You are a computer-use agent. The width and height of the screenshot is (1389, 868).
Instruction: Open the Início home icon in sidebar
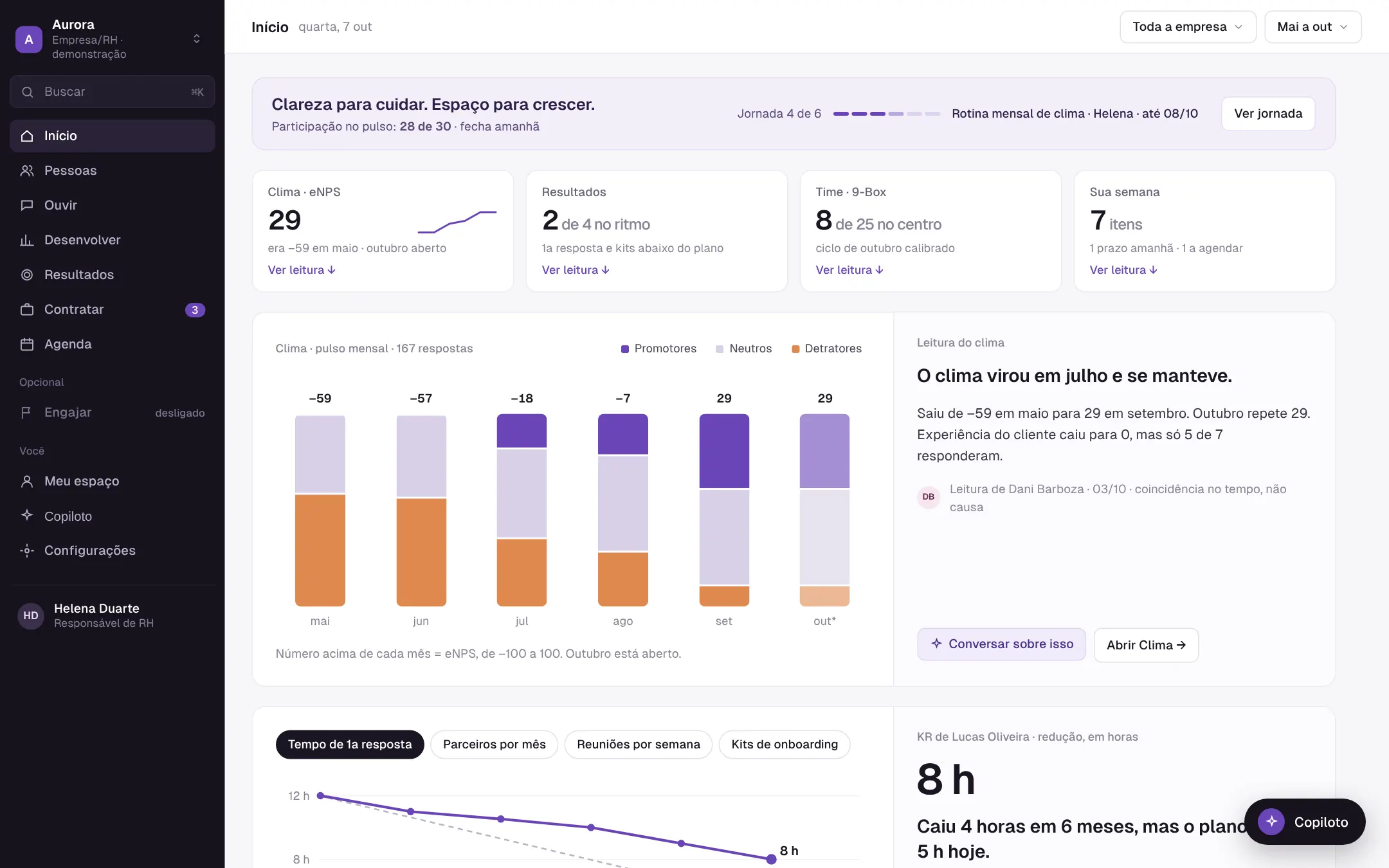[x=27, y=136]
